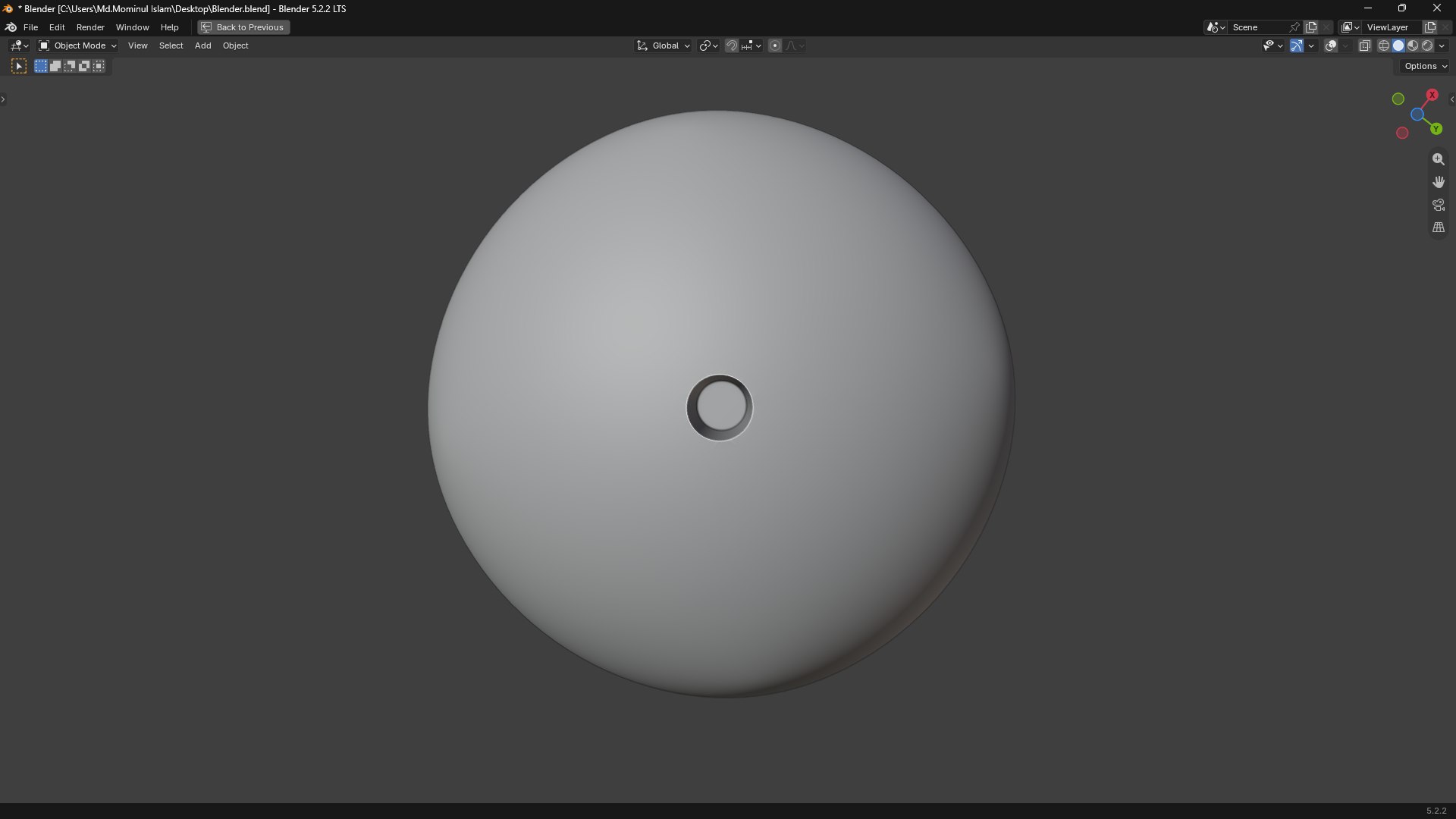
Task: Pin the scene with the pin icon
Action: click(x=1294, y=27)
